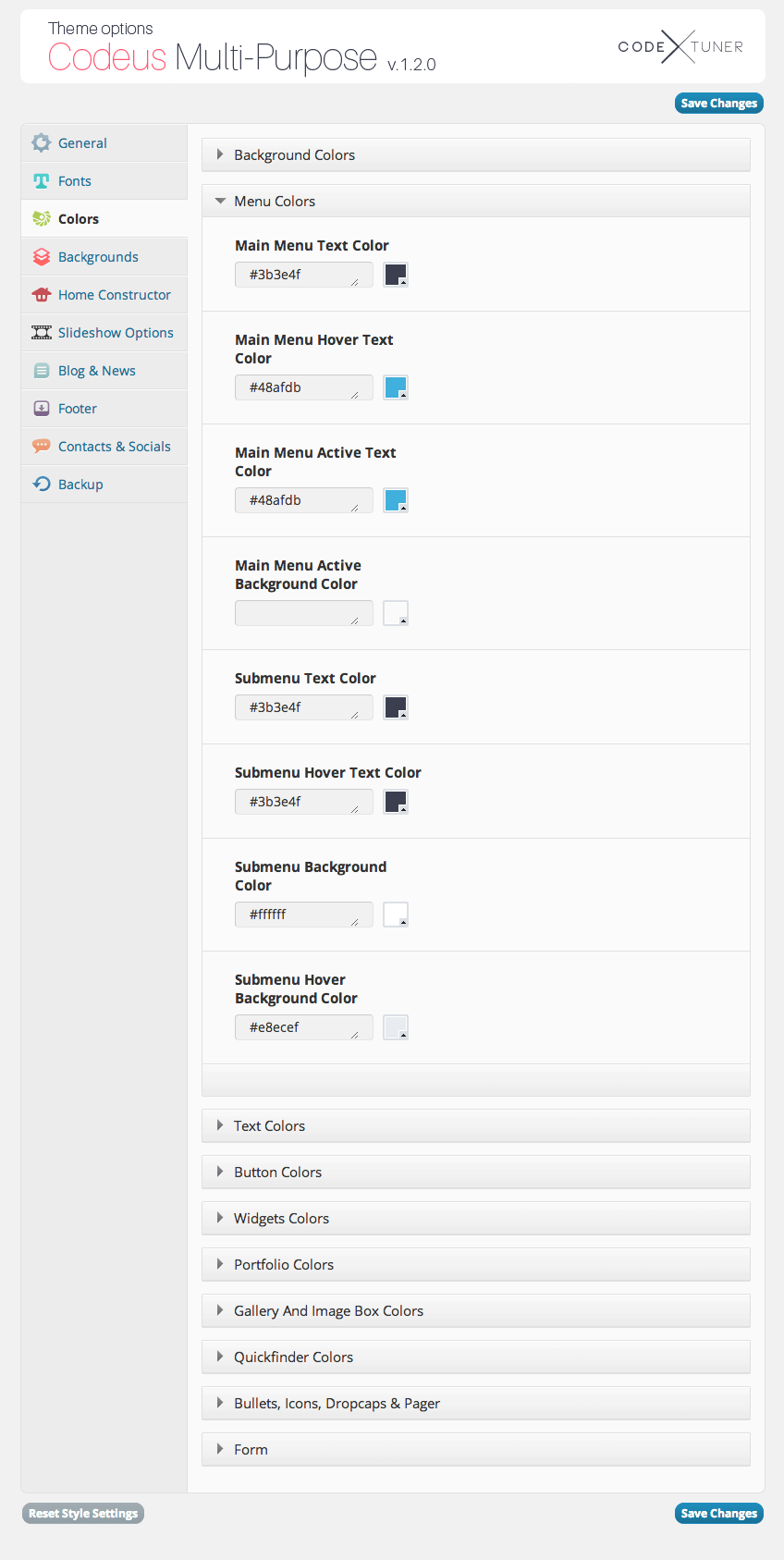Click the Backgrounds layers icon in sidebar
The height and width of the screenshot is (1560, 784).
click(41, 256)
